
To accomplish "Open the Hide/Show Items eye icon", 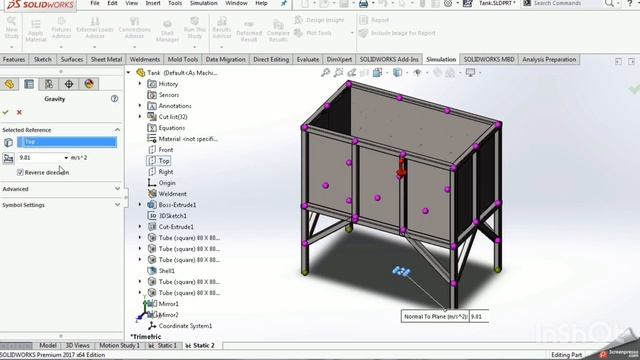I will pyautogui.click(x=417, y=73).
